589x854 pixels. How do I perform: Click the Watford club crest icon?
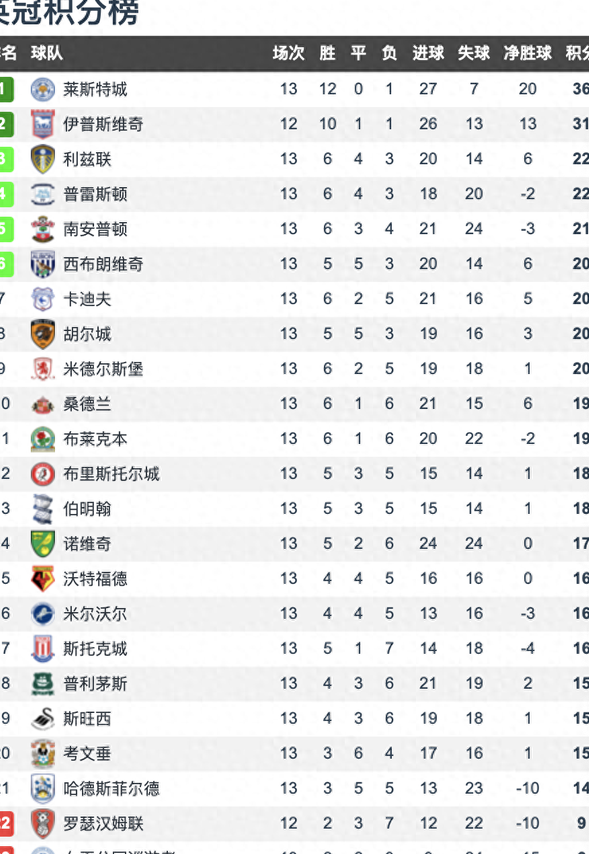pyautogui.click(x=42, y=578)
